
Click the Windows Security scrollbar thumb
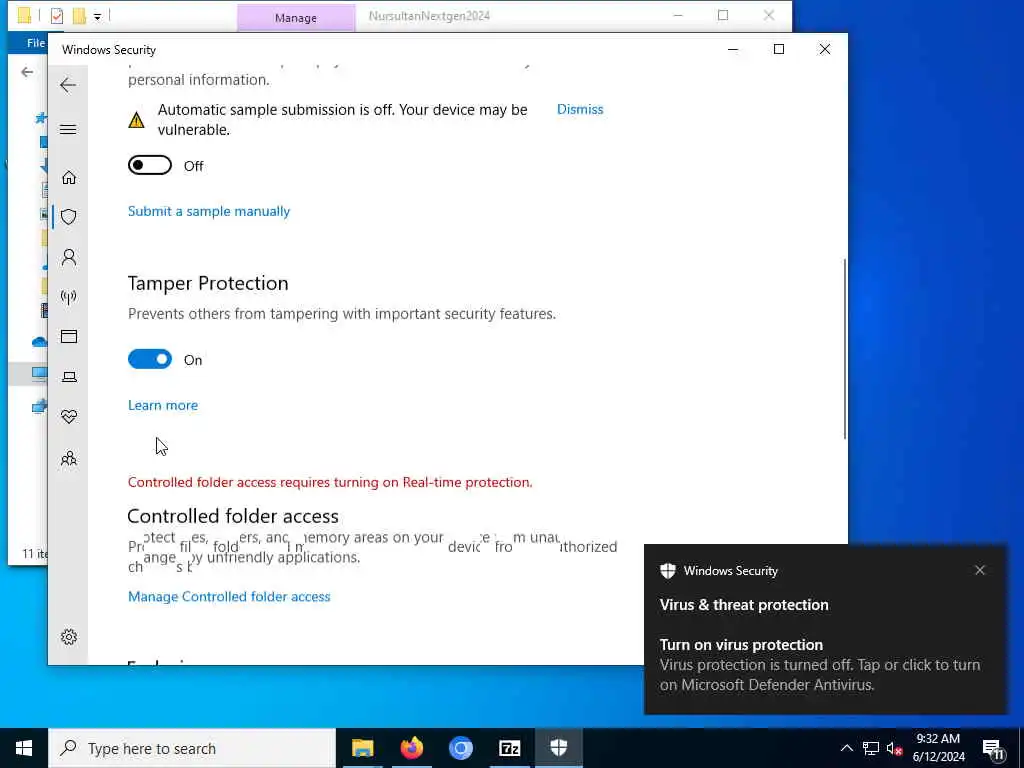coord(844,349)
